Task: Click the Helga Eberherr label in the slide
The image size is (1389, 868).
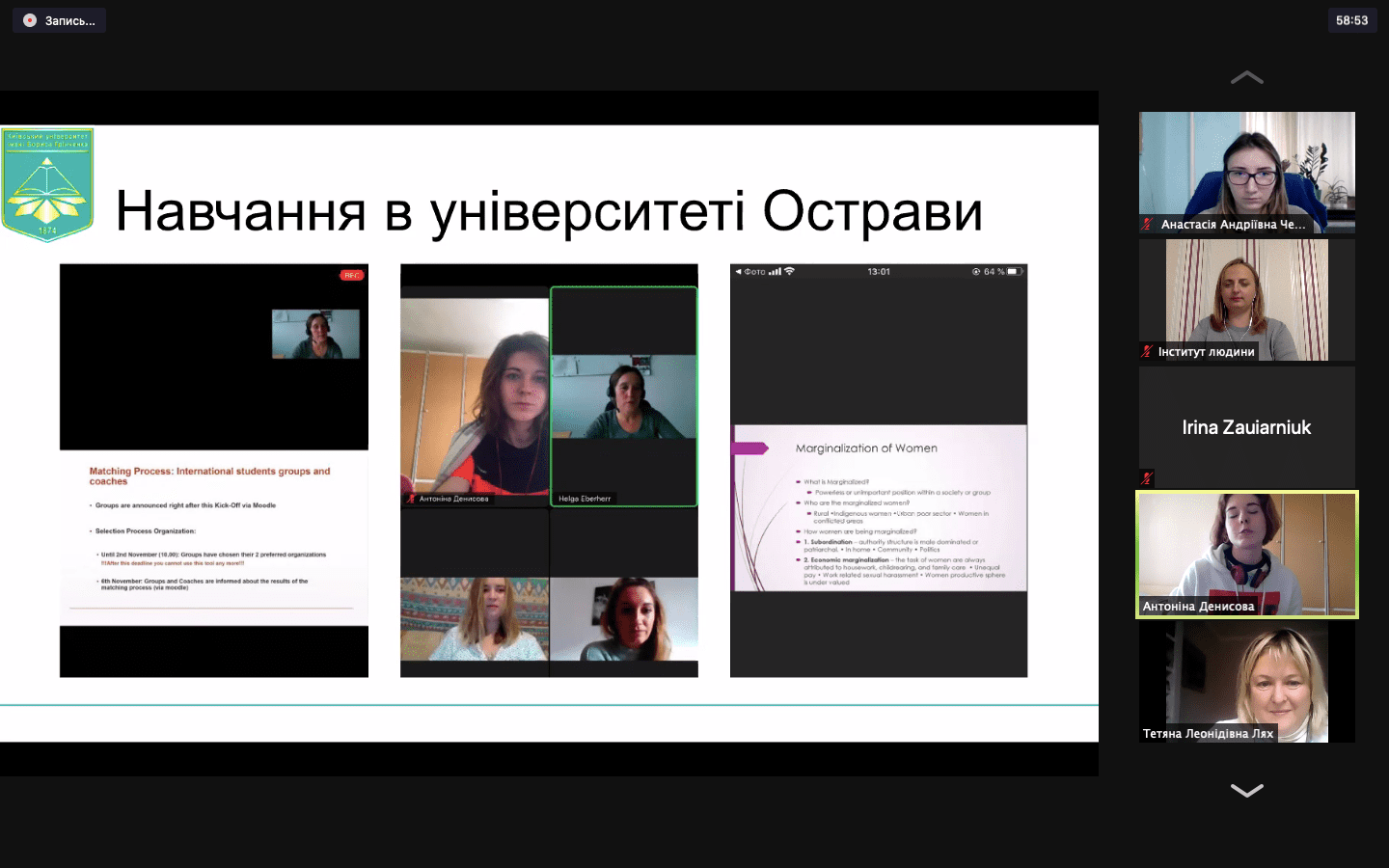Action: point(585,499)
